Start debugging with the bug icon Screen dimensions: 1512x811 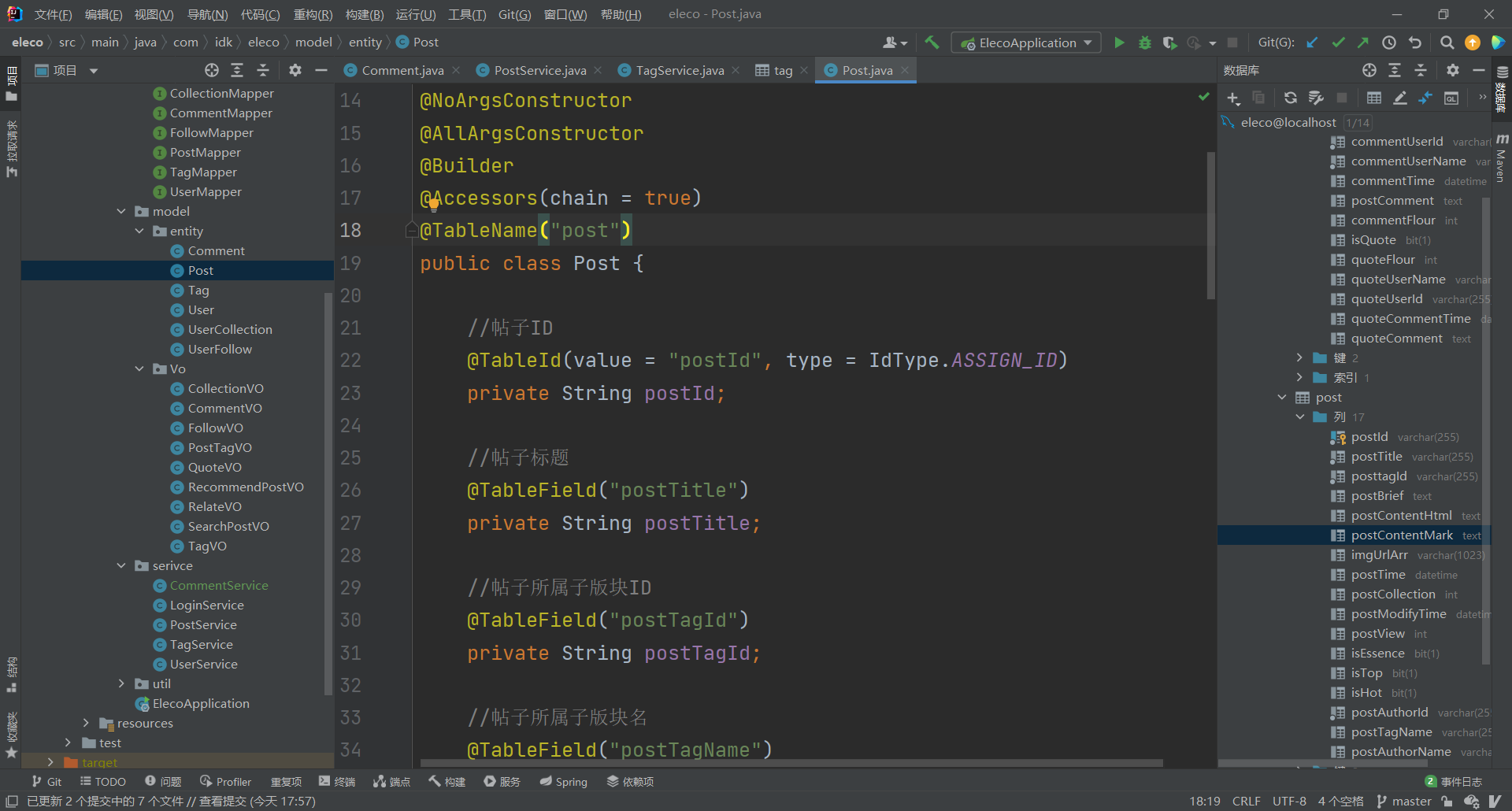(1145, 43)
